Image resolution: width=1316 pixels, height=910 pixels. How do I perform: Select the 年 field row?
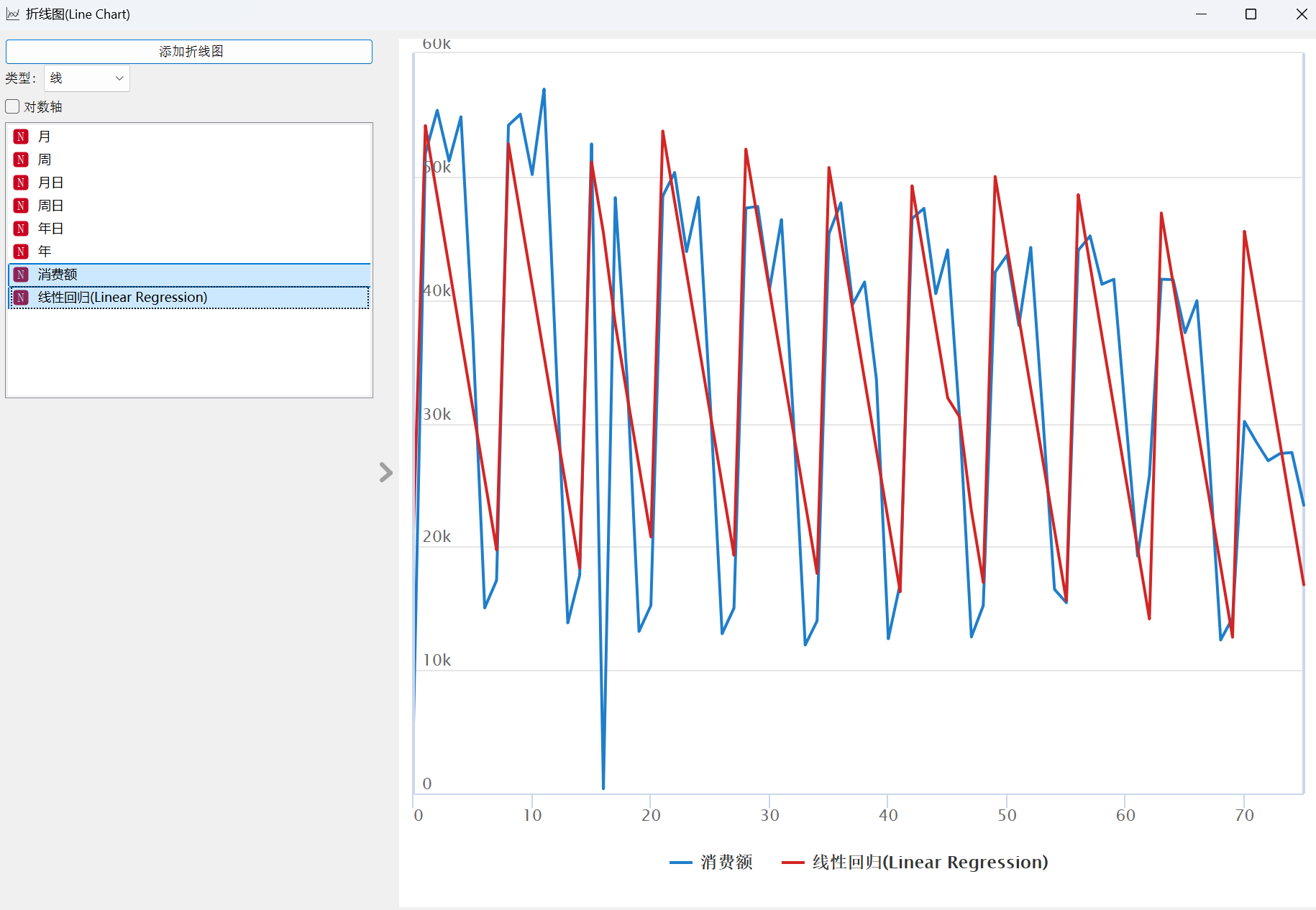click(189, 252)
